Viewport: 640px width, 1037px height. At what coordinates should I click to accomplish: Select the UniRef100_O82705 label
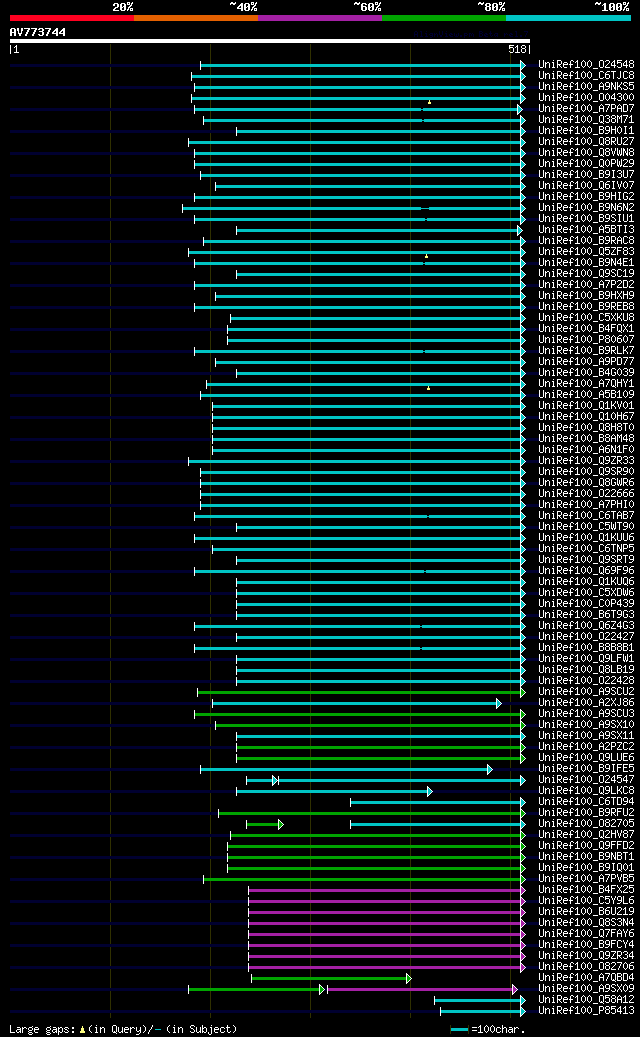(x=586, y=824)
